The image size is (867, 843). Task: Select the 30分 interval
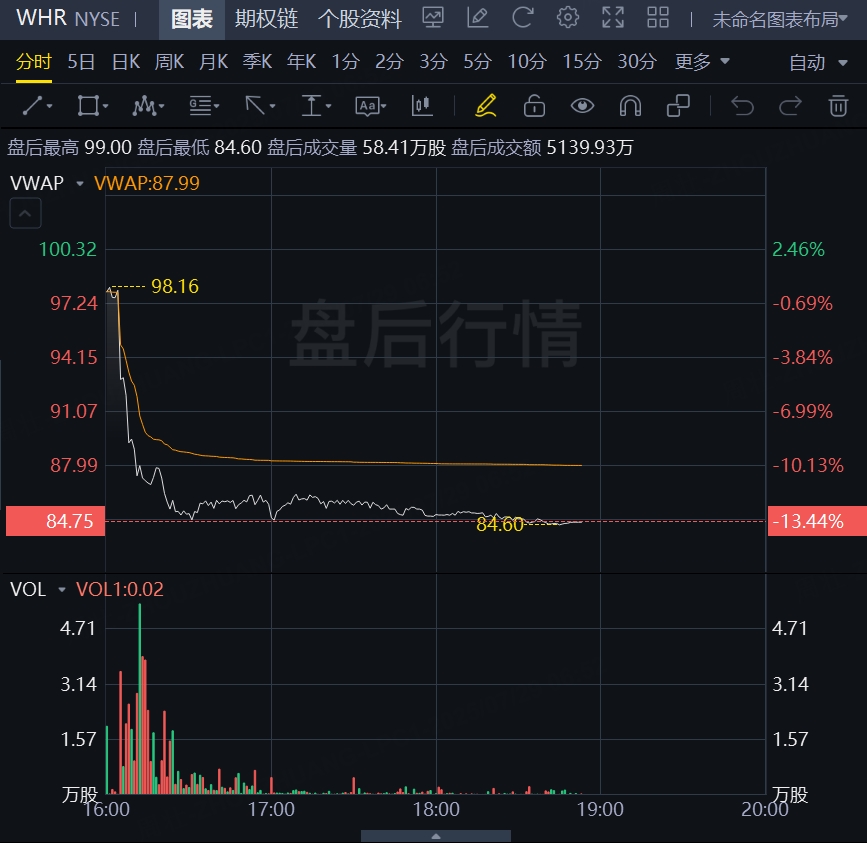[x=636, y=61]
